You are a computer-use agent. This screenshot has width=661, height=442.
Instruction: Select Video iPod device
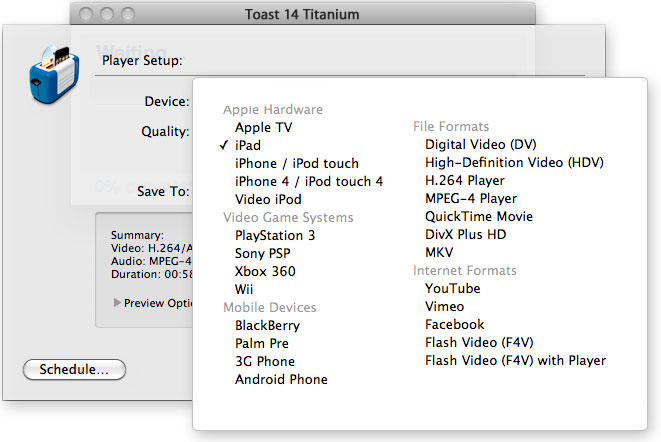pyautogui.click(x=270, y=199)
